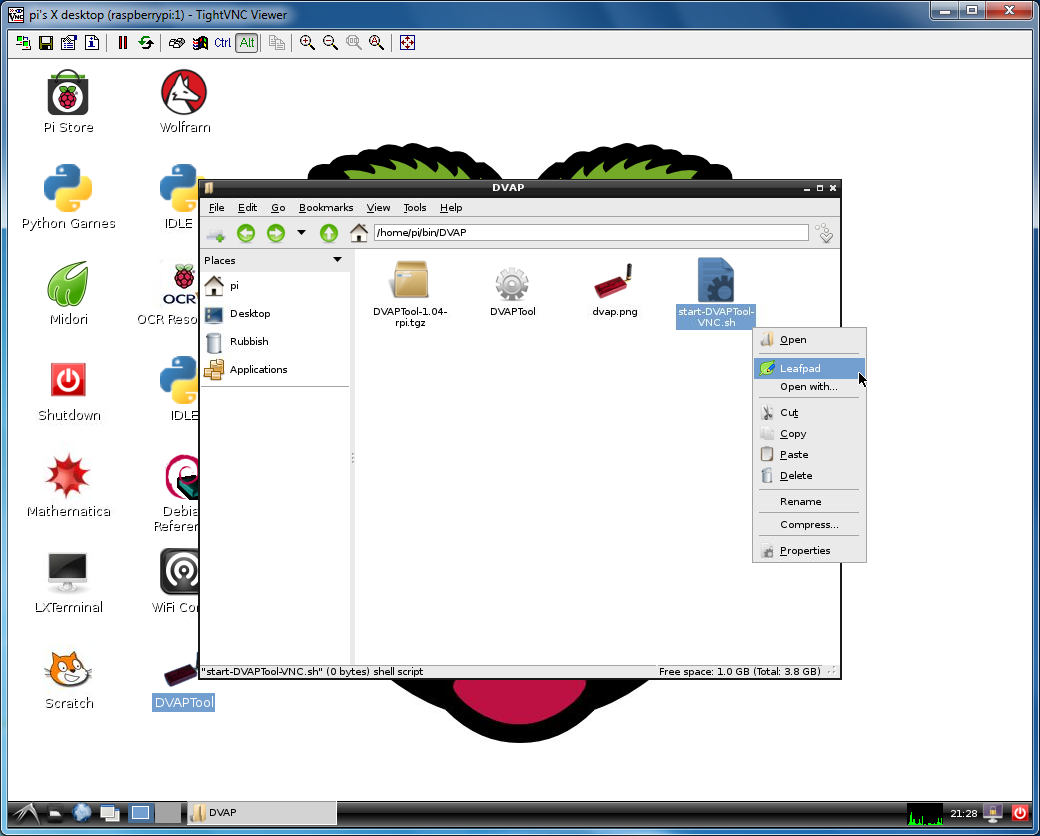Image resolution: width=1040 pixels, height=836 pixels.
Task: Zoom out with the minus magnifier icon
Action: click(330, 43)
